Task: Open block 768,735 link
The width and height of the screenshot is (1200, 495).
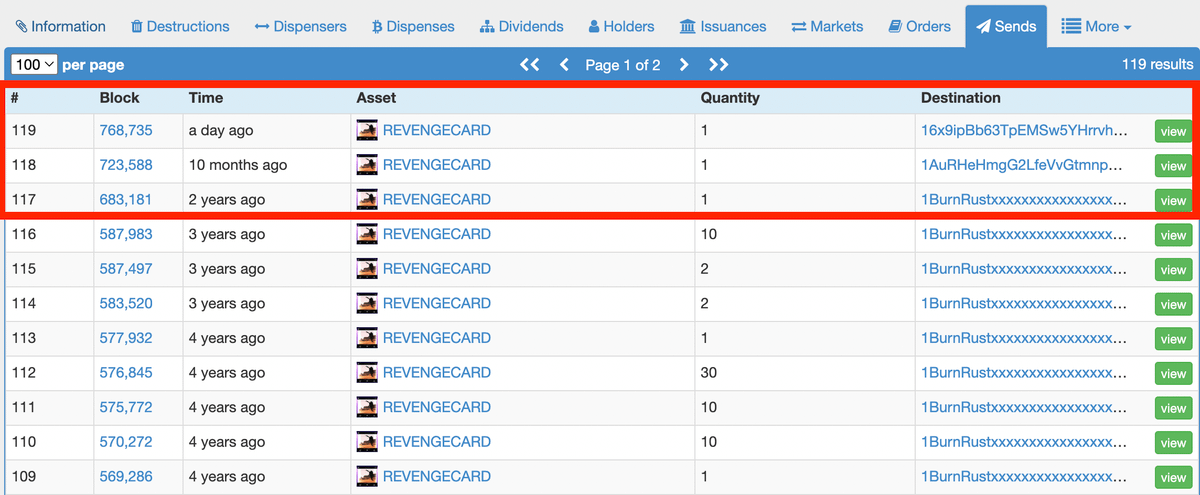Action: (x=126, y=131)
